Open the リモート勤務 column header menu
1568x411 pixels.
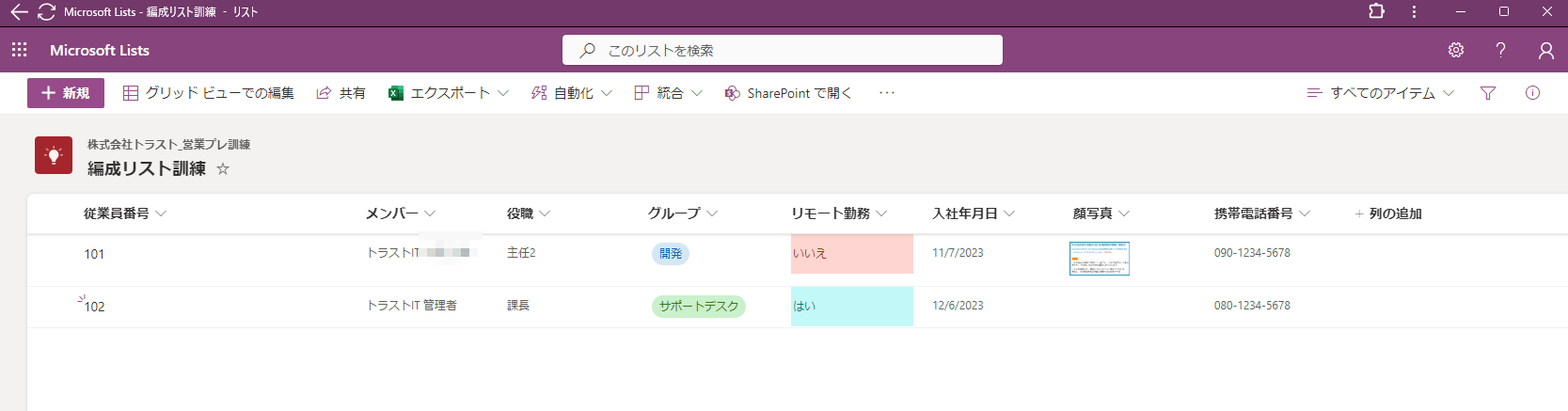838,213
